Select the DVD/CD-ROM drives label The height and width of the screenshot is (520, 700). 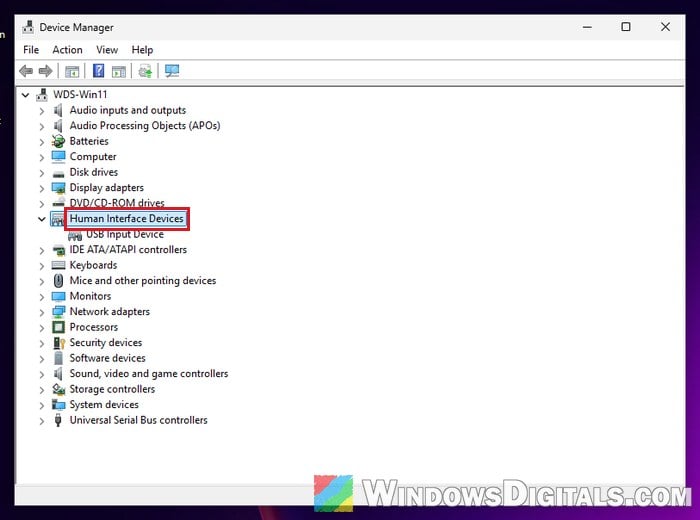coord(117,203)
